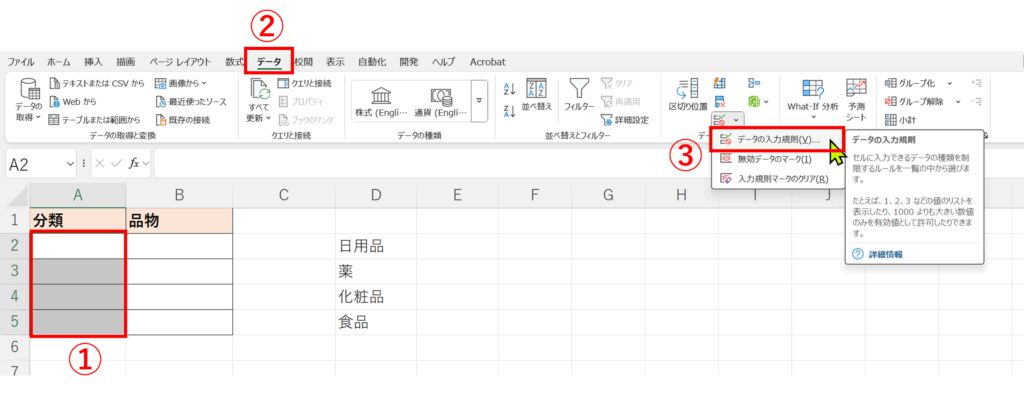Switch to the 数式 ribbon tab
Image resolution: width=1024 pixels, height=404 pixels.
click(x=235, y=61)
